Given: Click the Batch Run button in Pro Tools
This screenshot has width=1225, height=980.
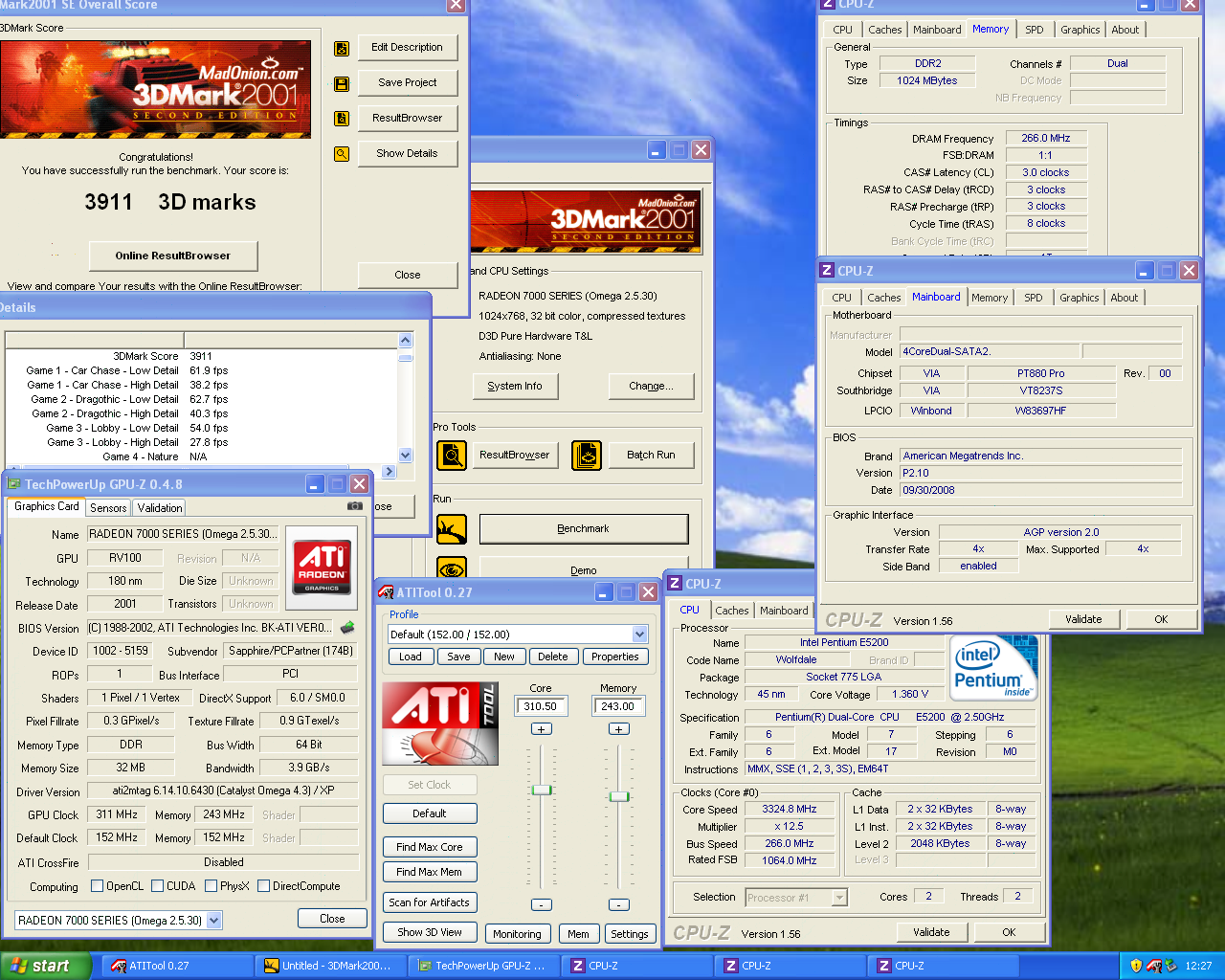Looking at the screenshot, I should (651, 456).
